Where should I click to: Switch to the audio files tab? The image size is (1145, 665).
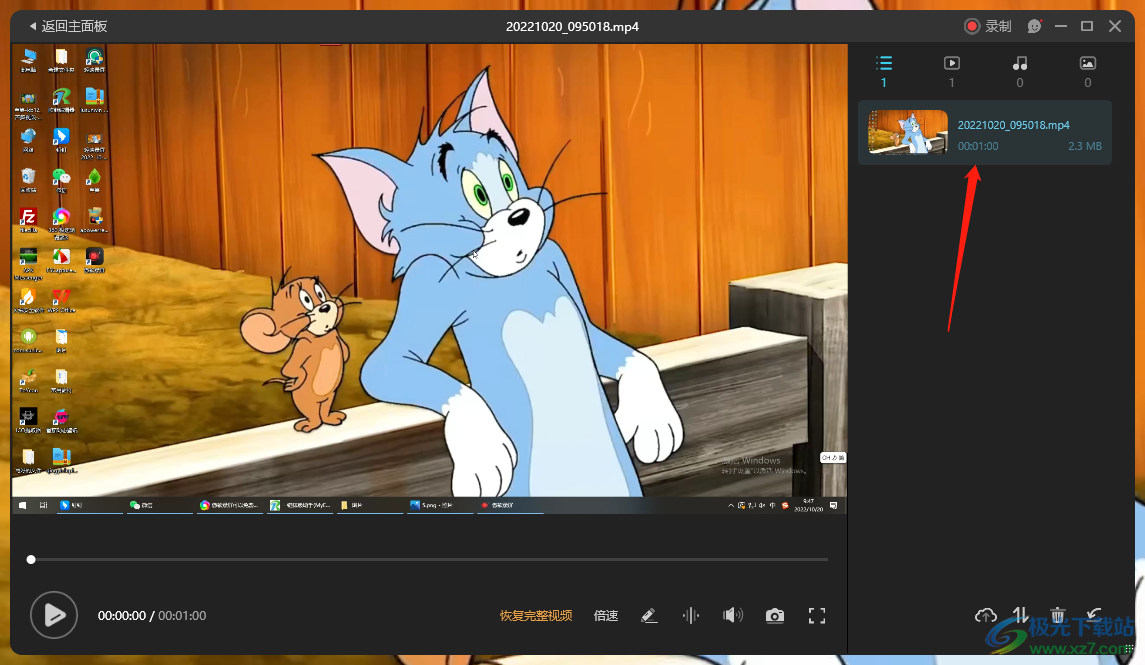point(1020,71)
